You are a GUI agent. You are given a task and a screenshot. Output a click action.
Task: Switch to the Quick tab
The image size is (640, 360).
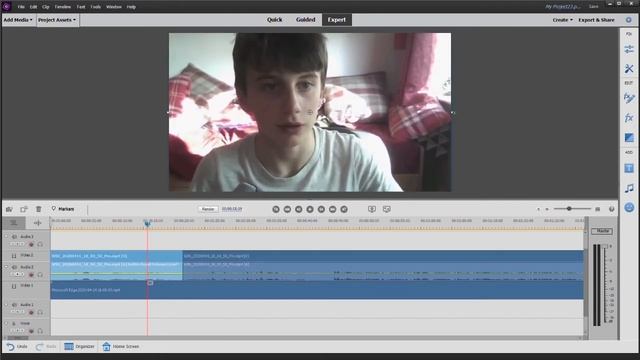point(275,20)
